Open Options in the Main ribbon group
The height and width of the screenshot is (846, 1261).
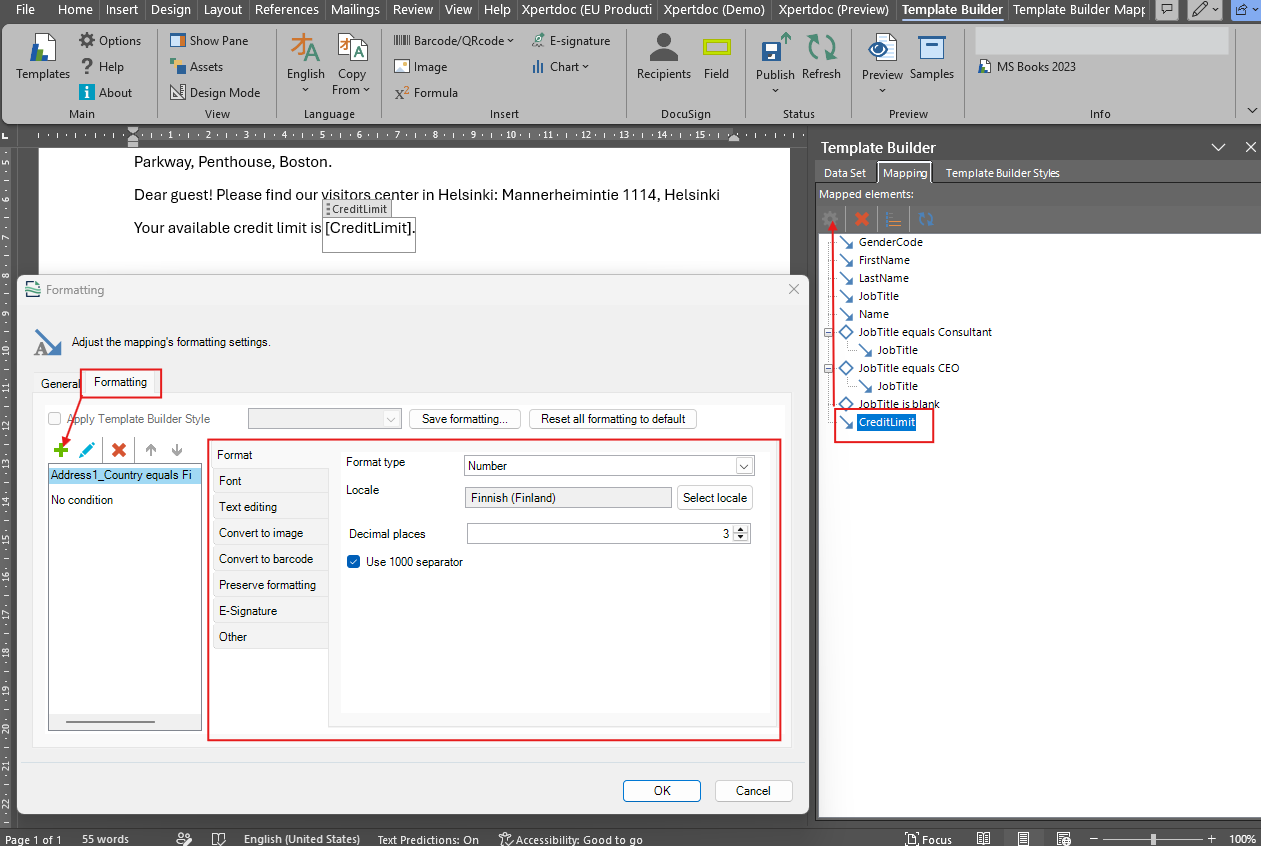coord(110,41)
